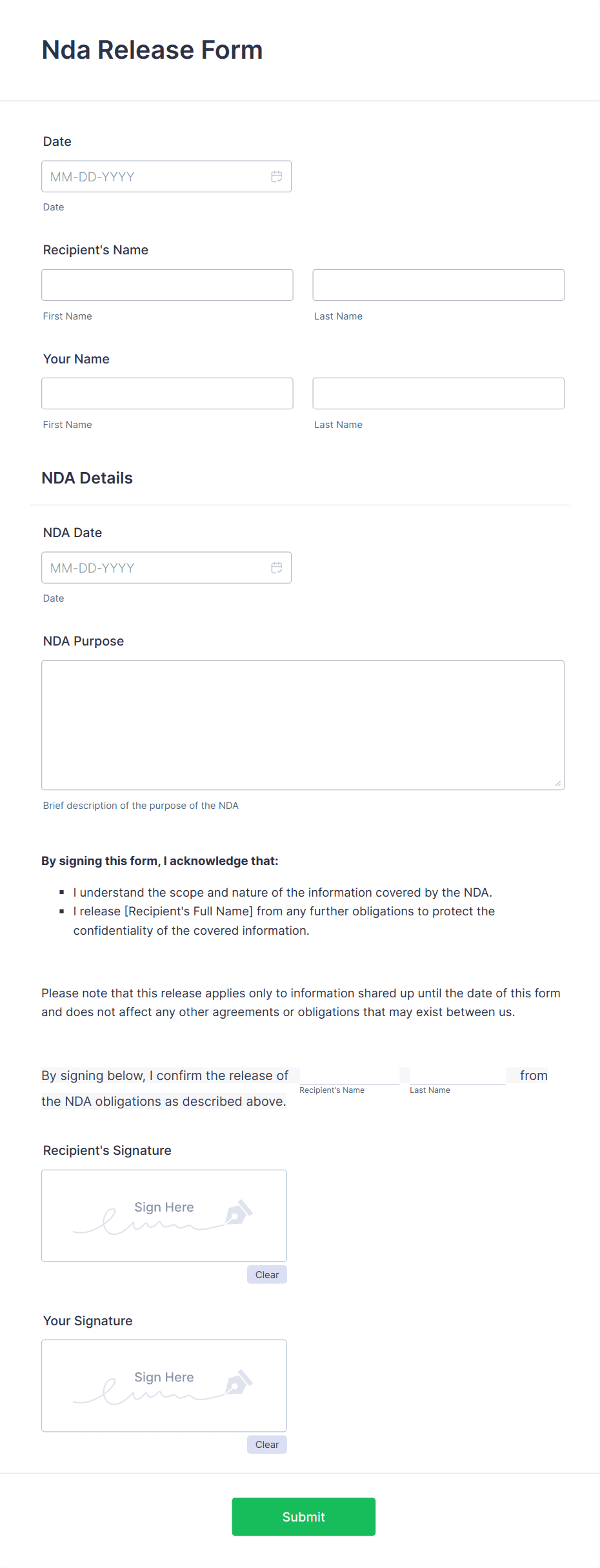Click the Nda Release Form title
600x1568 pixels.
(x=152, y=49)
